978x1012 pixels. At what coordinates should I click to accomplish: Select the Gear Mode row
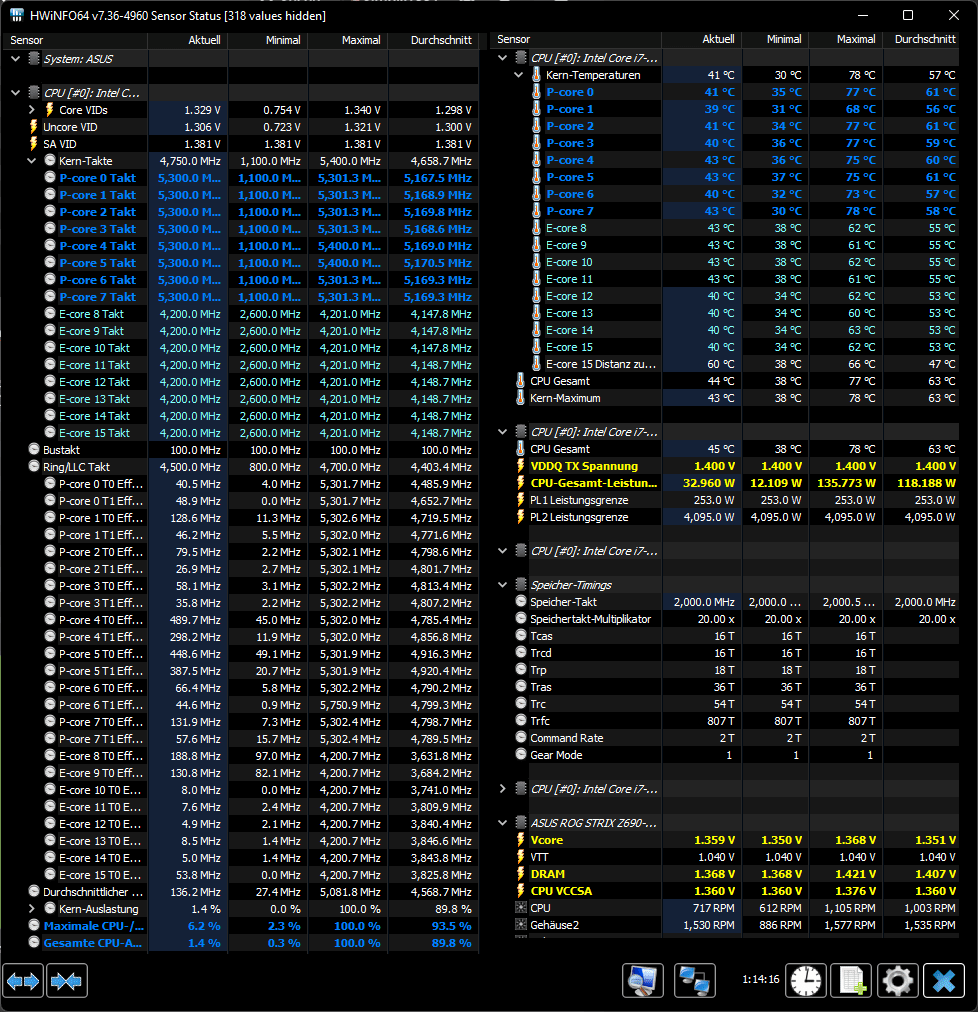coord(726,754)
